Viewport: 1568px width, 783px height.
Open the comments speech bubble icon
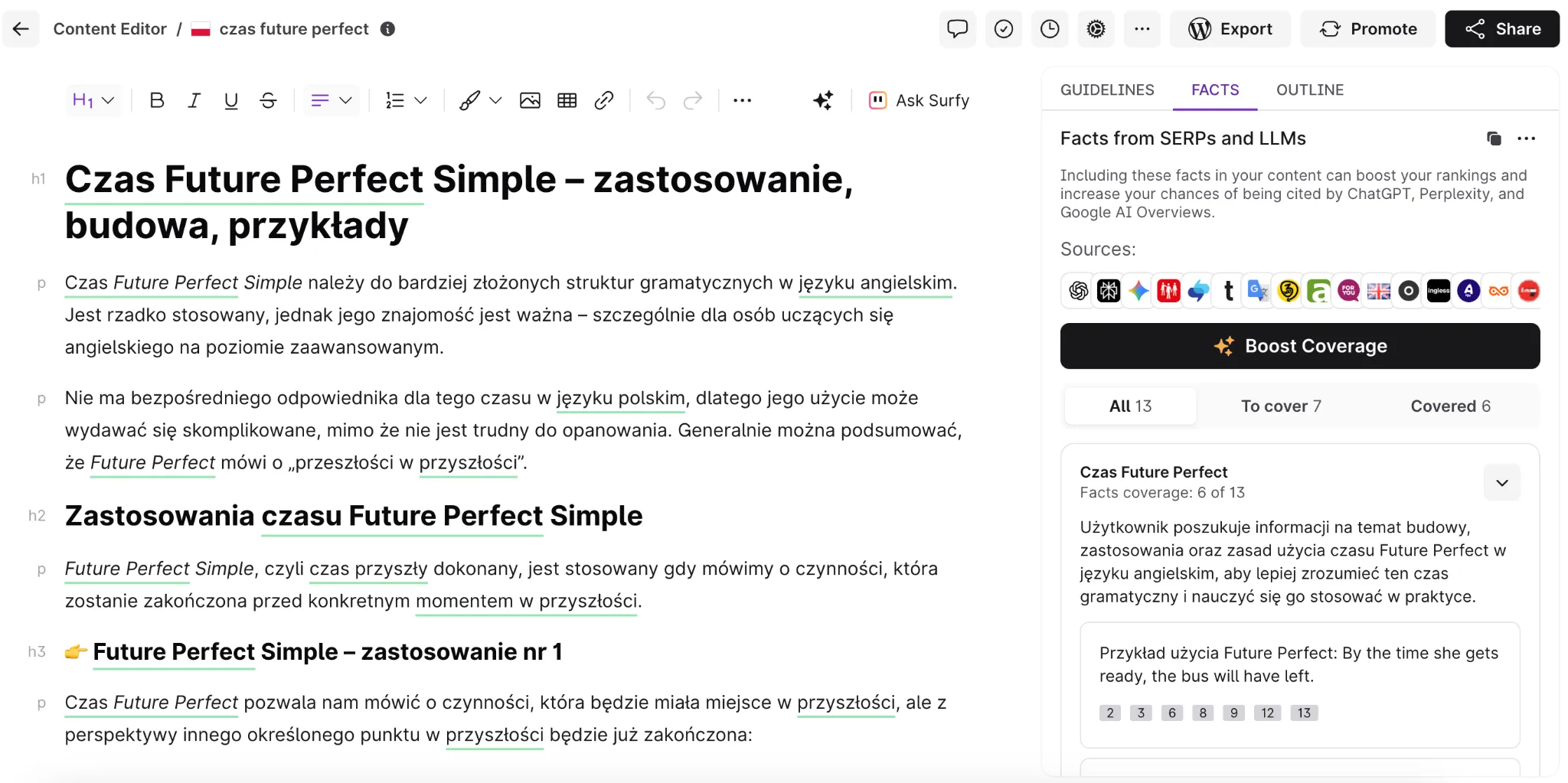coord(957,29)
